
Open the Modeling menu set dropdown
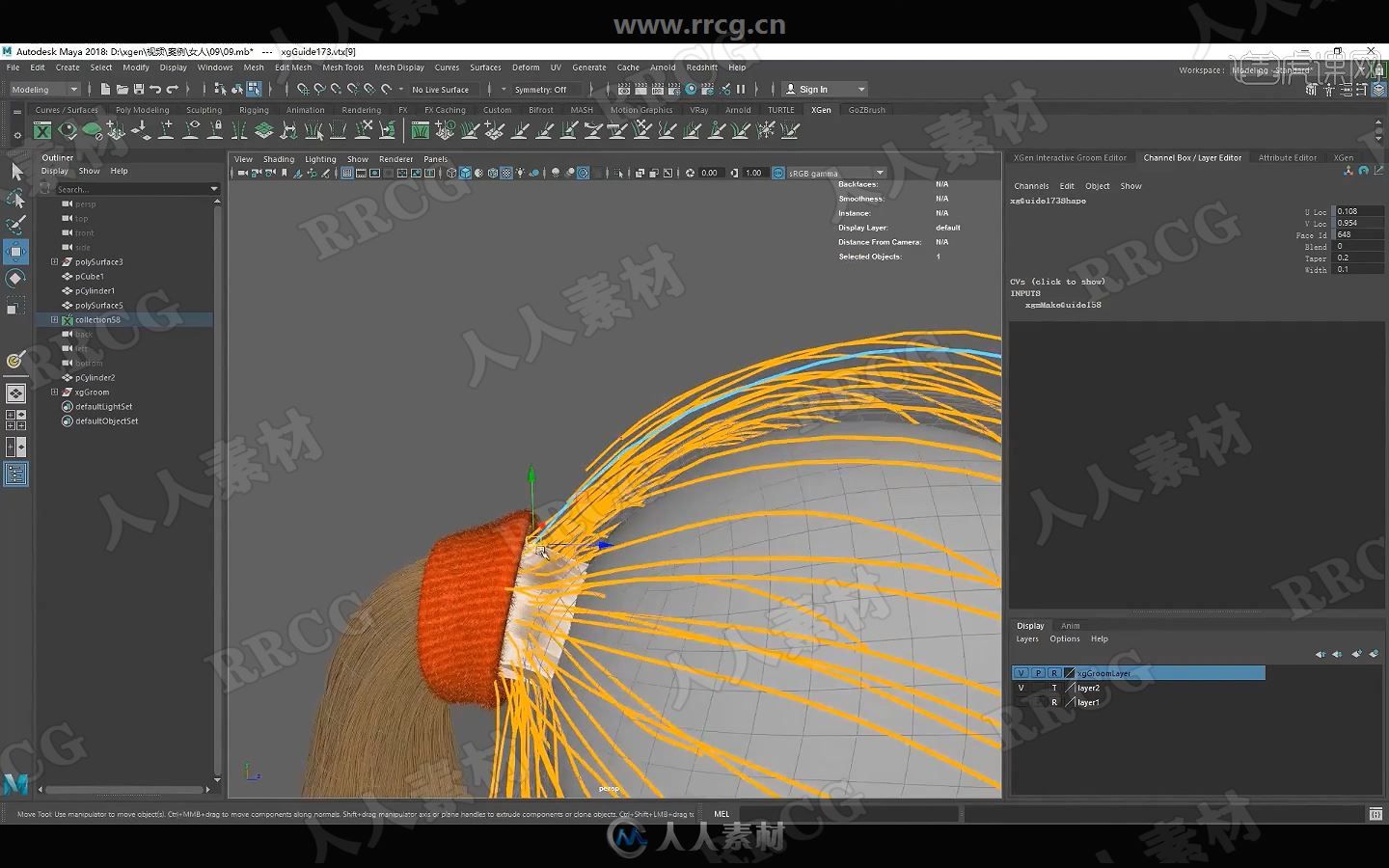click(x=44, y=90)
